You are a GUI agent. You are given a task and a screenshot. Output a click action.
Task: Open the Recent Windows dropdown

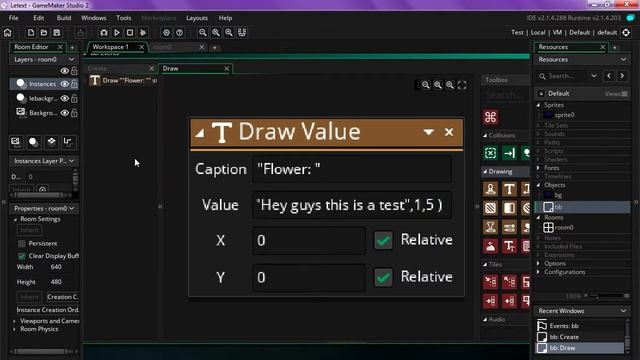tap(623, 311)
